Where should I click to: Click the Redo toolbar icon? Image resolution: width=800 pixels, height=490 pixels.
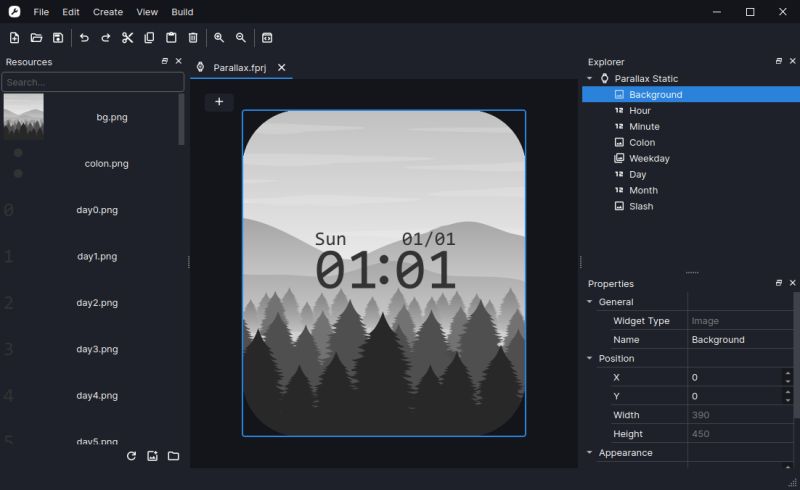tap(106, 38)
